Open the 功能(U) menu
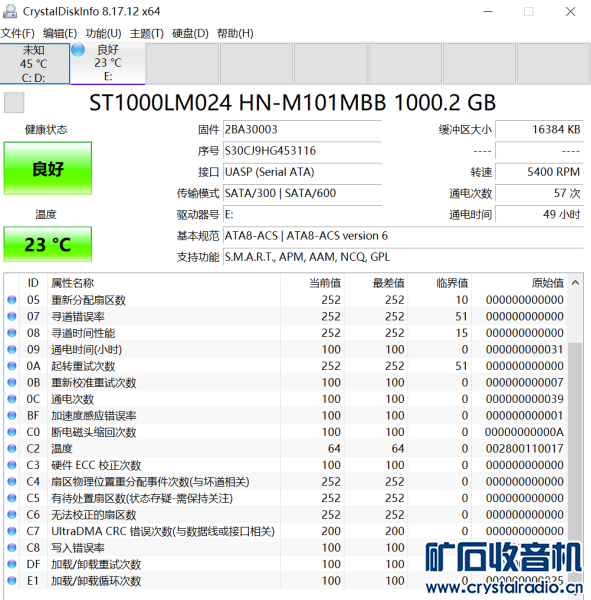 103,34
